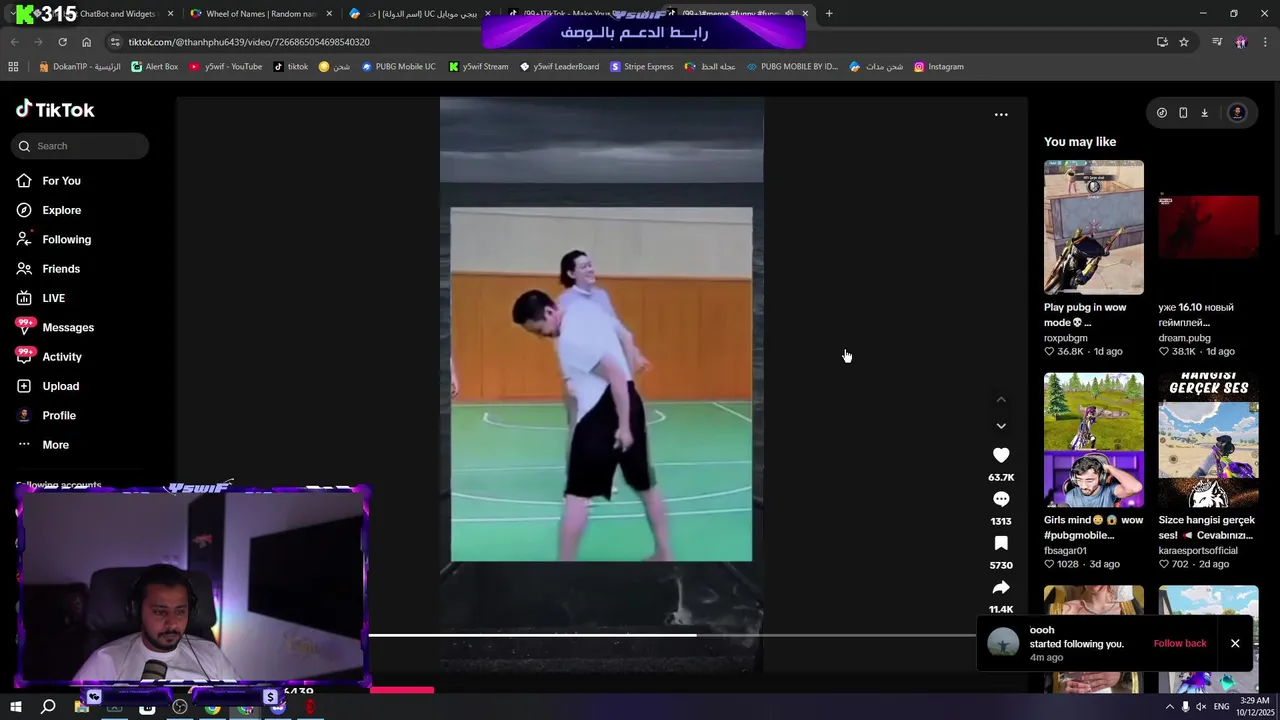Reload the page in browser toolbar
The image size is (1280, 720).
(x=62, y=42)
